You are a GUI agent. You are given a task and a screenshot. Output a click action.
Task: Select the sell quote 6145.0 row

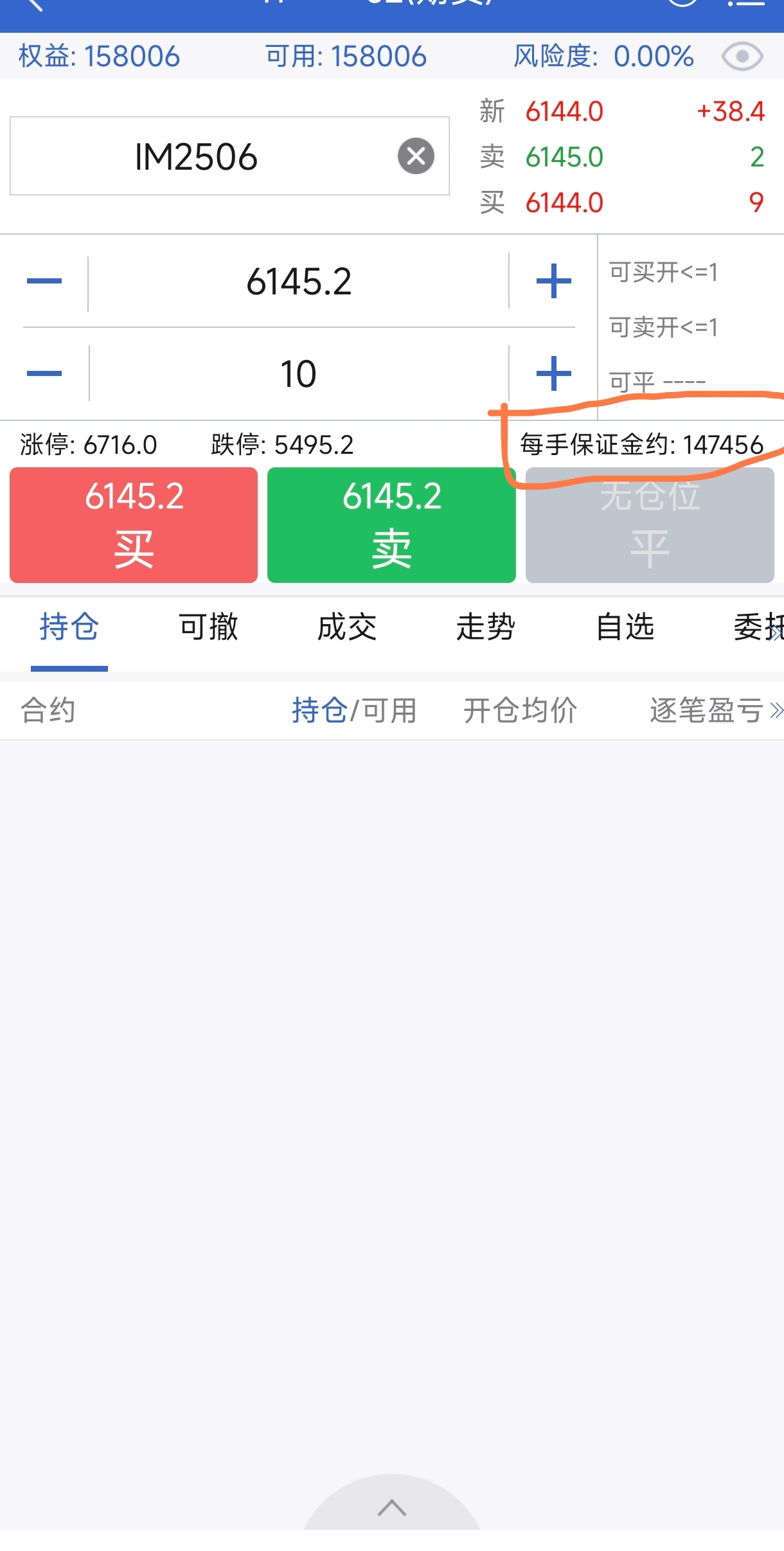(622, 157)
